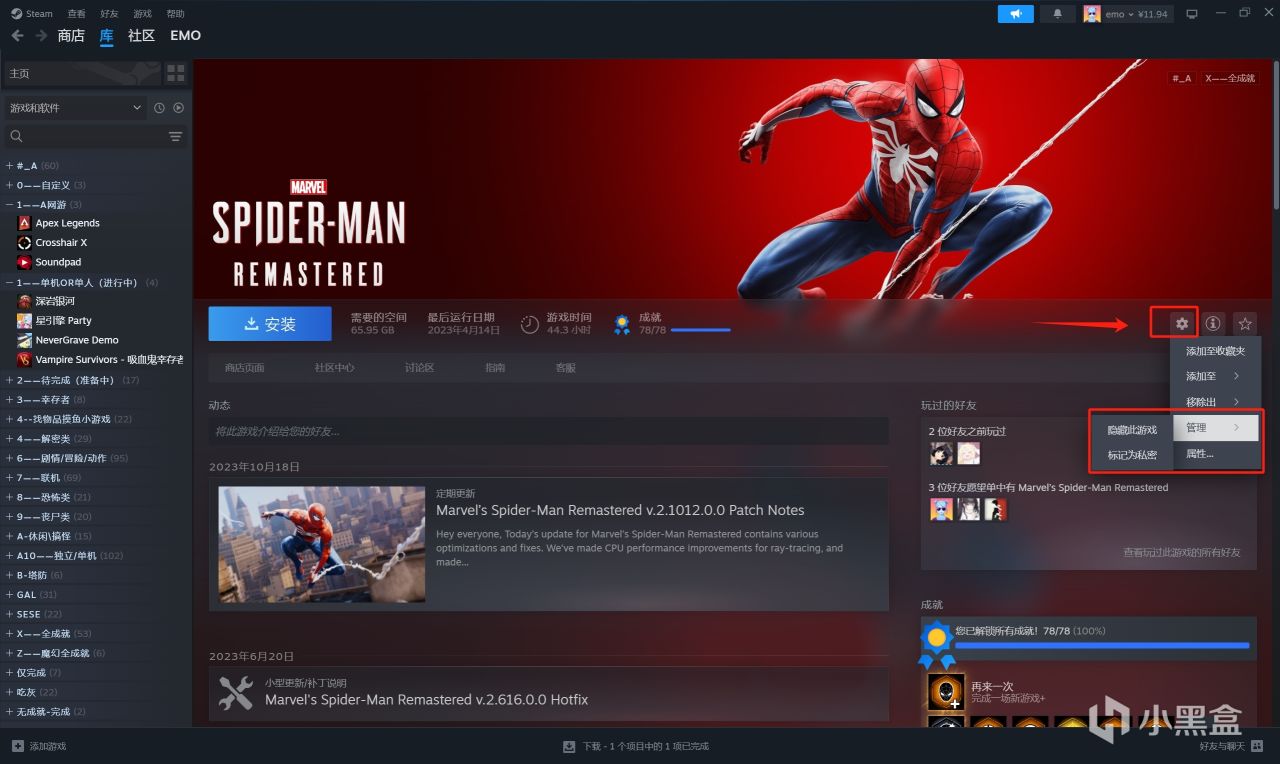The image size is (1280, 764).
Task: Go back with the left arrow
Action: pos(16,36)
